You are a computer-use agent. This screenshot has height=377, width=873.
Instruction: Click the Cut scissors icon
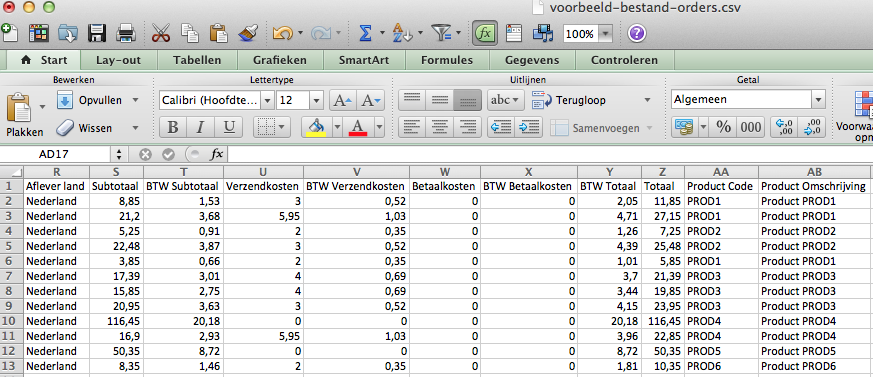click(x=161, y=34)
